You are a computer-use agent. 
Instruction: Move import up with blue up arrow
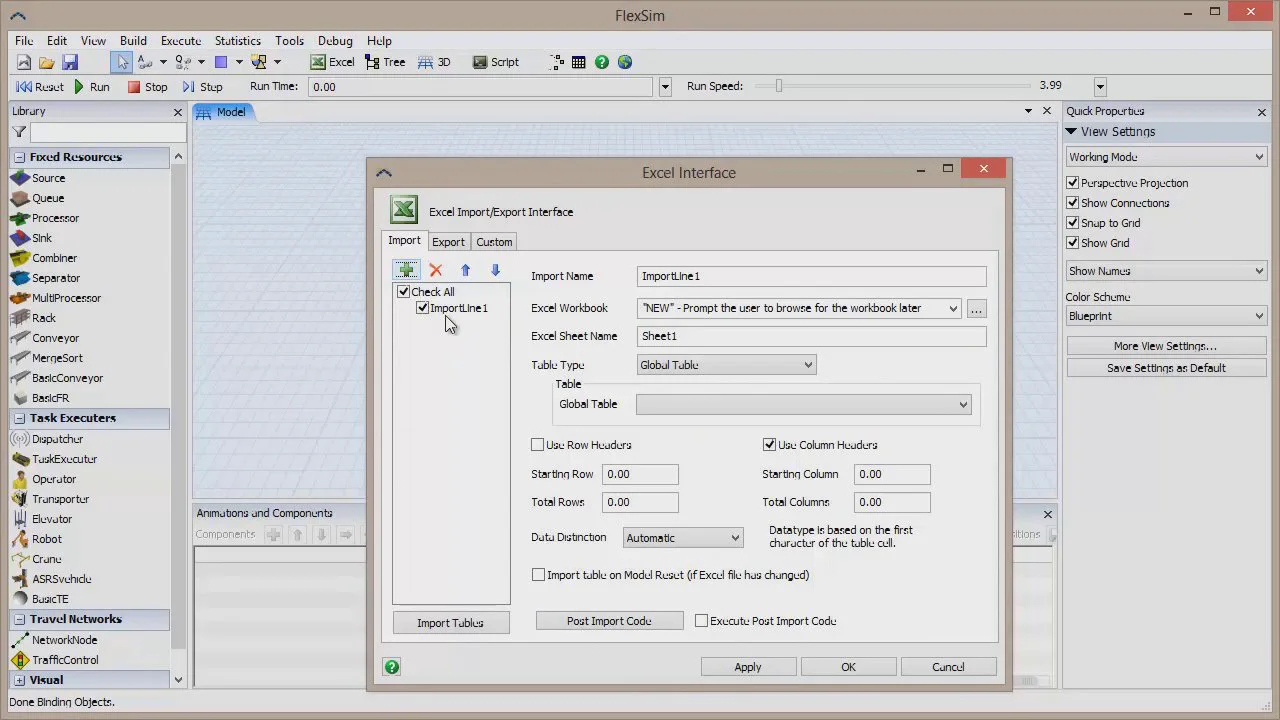point(465,270)
